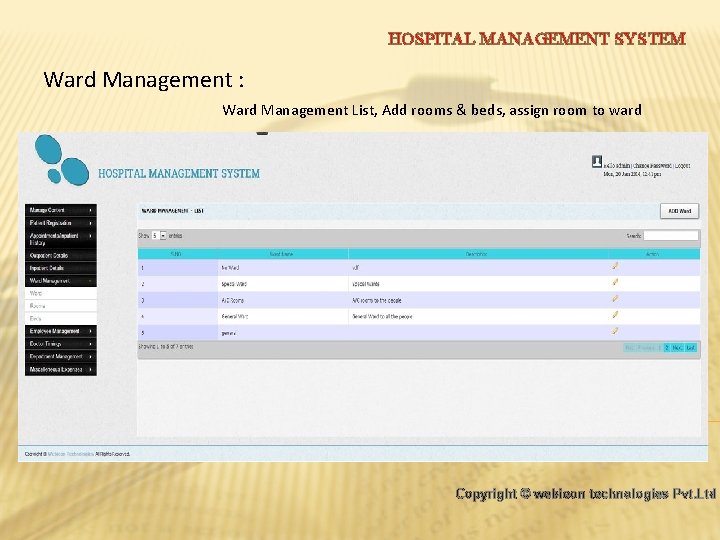Click the Next pagination button

point(677,348)
